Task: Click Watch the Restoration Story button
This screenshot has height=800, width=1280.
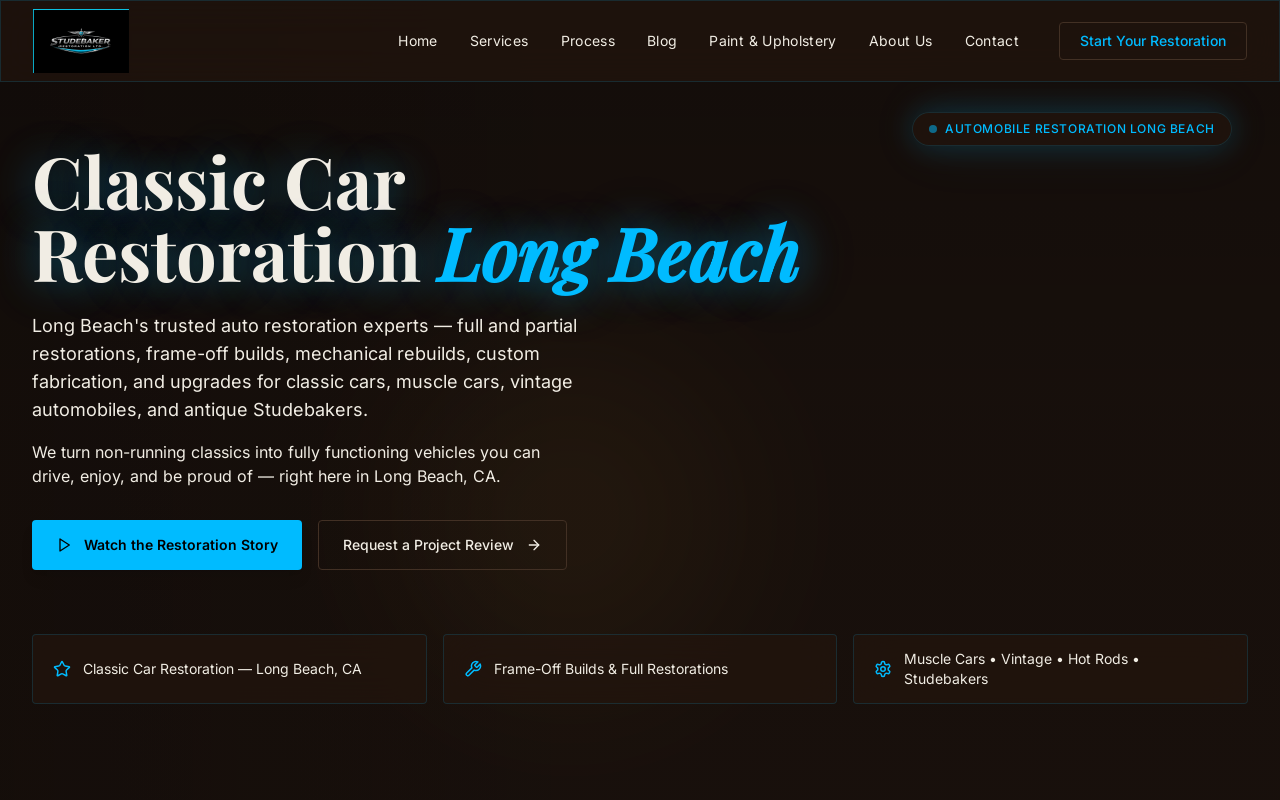Action: click(x=167, y=545)
